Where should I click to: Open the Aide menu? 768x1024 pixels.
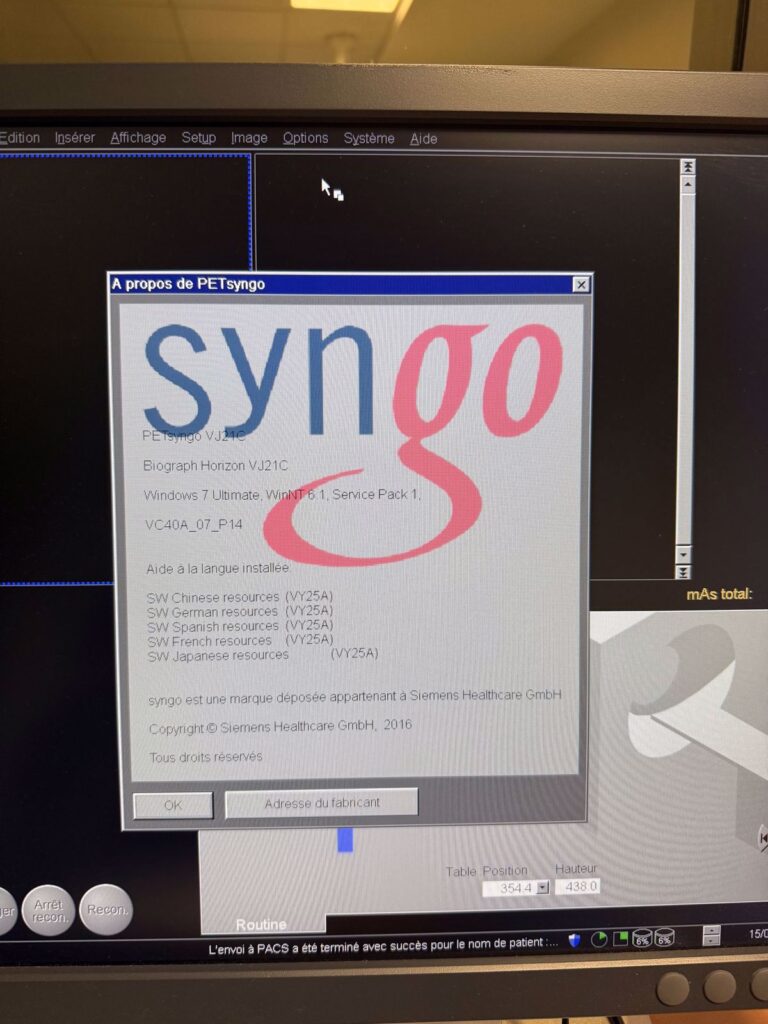click(423, 138)
